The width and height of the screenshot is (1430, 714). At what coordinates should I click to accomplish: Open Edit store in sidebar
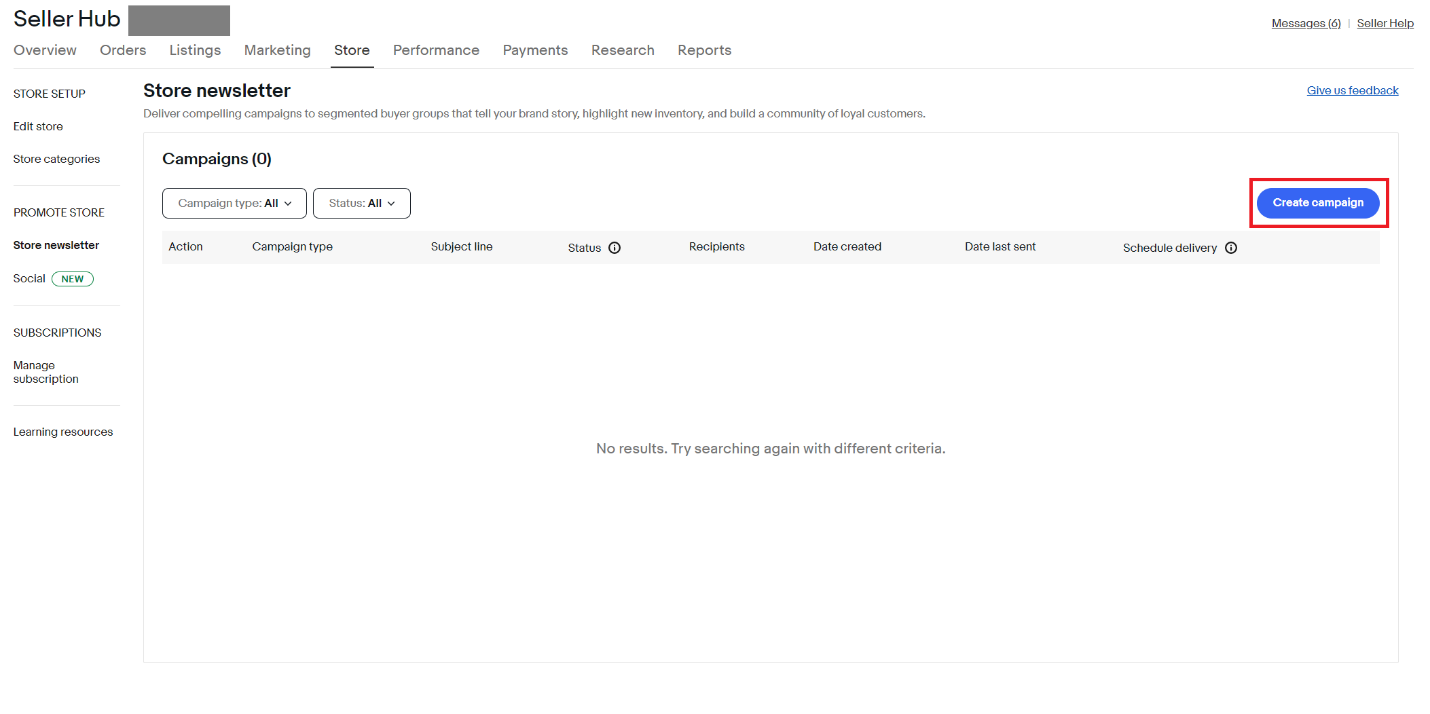[x=38, y=127]
